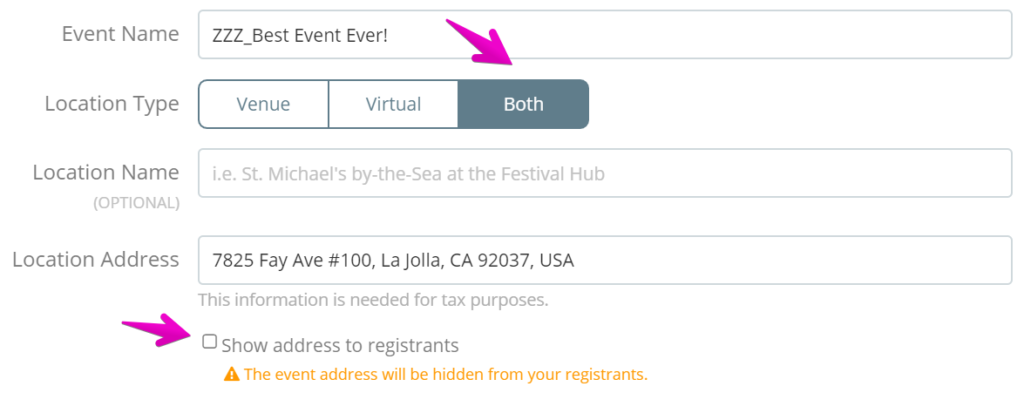Image resolution: width=1024 pixels, height=393 pixels.
Task: Click the Location Address label
Action: (x=95, y=259)
